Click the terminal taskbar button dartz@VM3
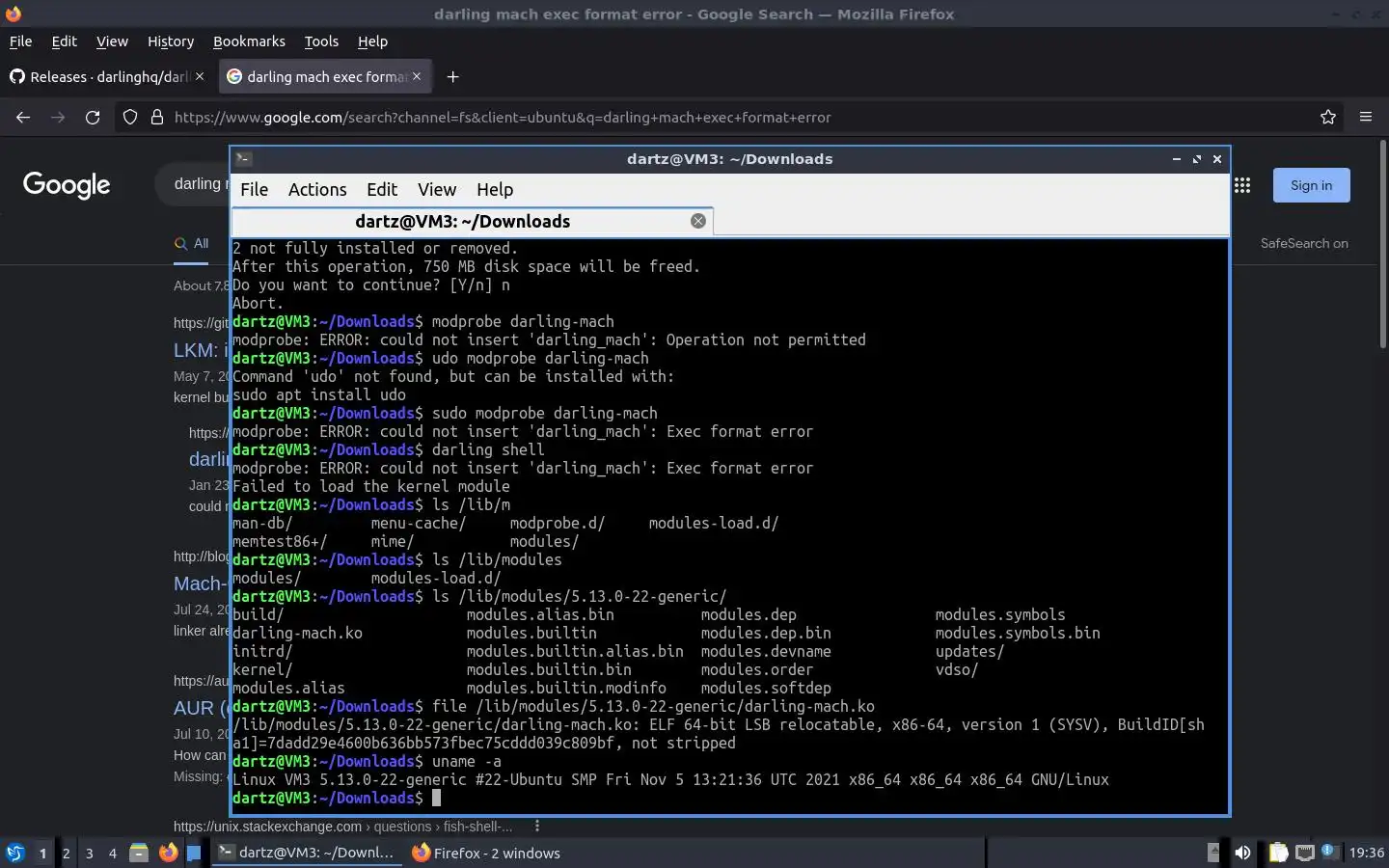 306,853
